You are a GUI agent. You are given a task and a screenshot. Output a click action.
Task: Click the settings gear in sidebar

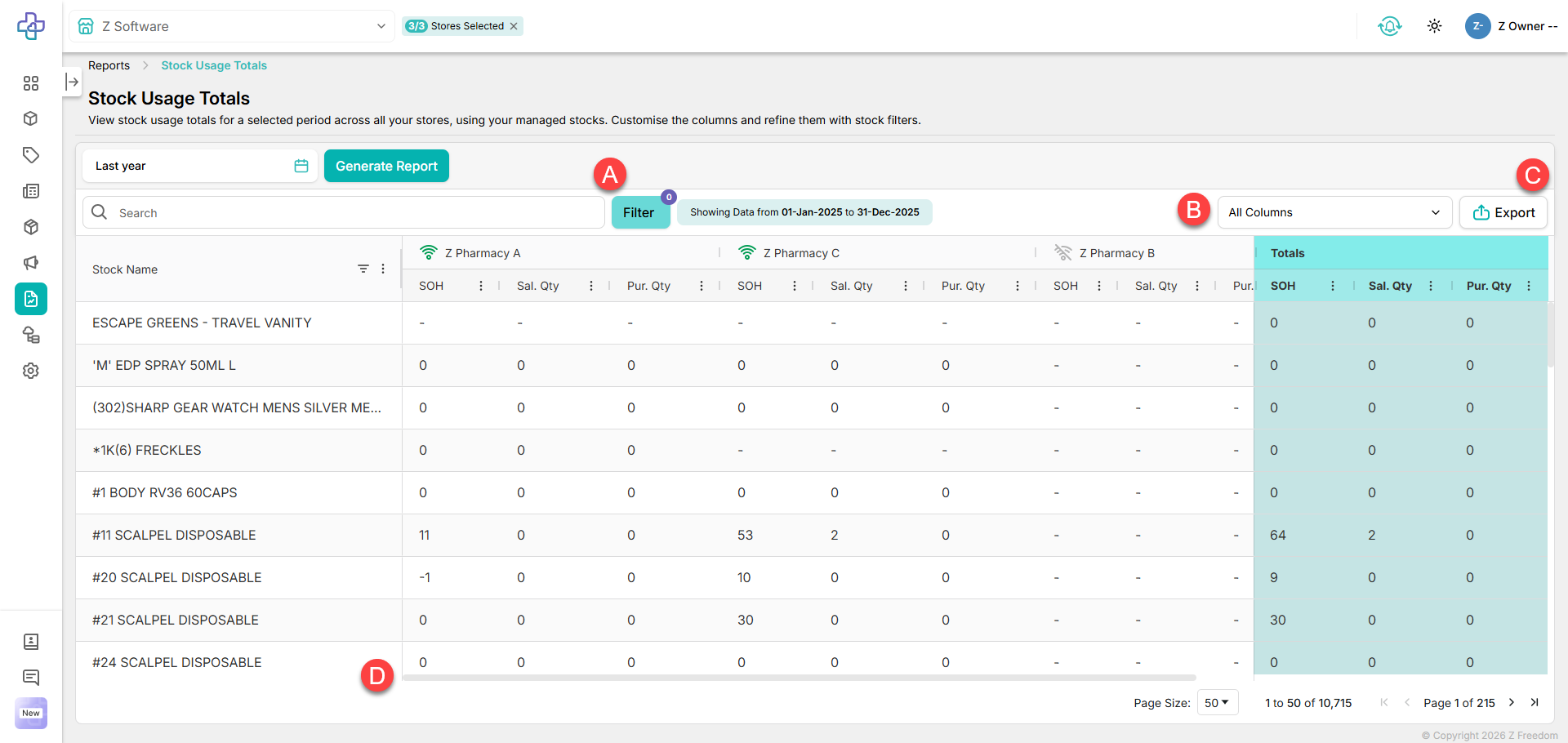[x=31, y=371]
